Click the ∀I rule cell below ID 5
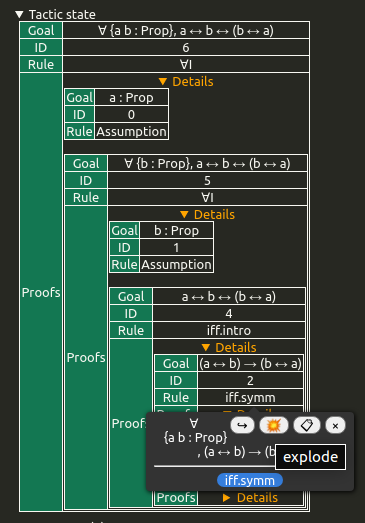Viewport: 365px width, 523px height. pos(207,197)
